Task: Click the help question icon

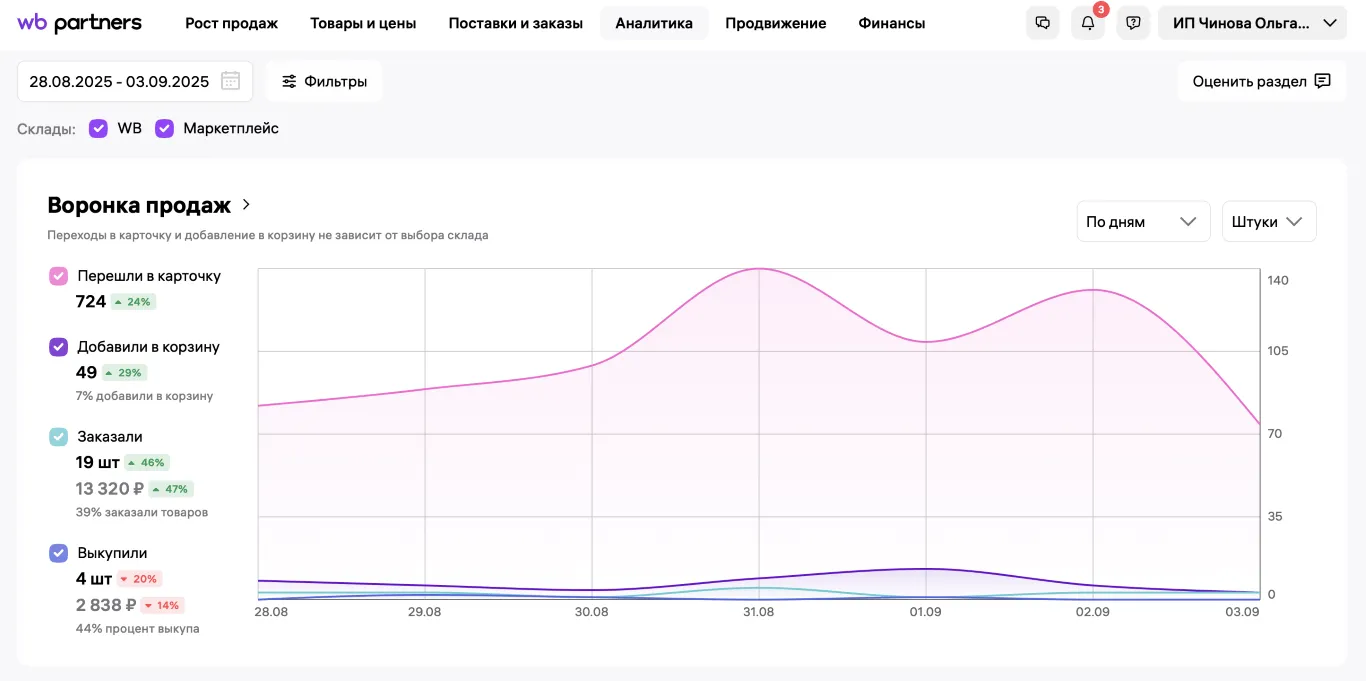Action: [1133, 23]
